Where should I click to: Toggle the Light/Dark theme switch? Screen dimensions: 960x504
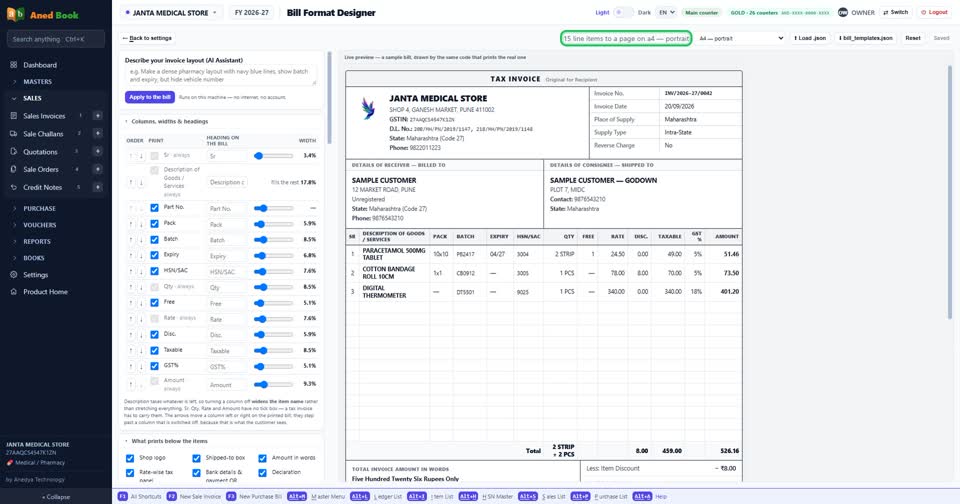coord(623,12)
